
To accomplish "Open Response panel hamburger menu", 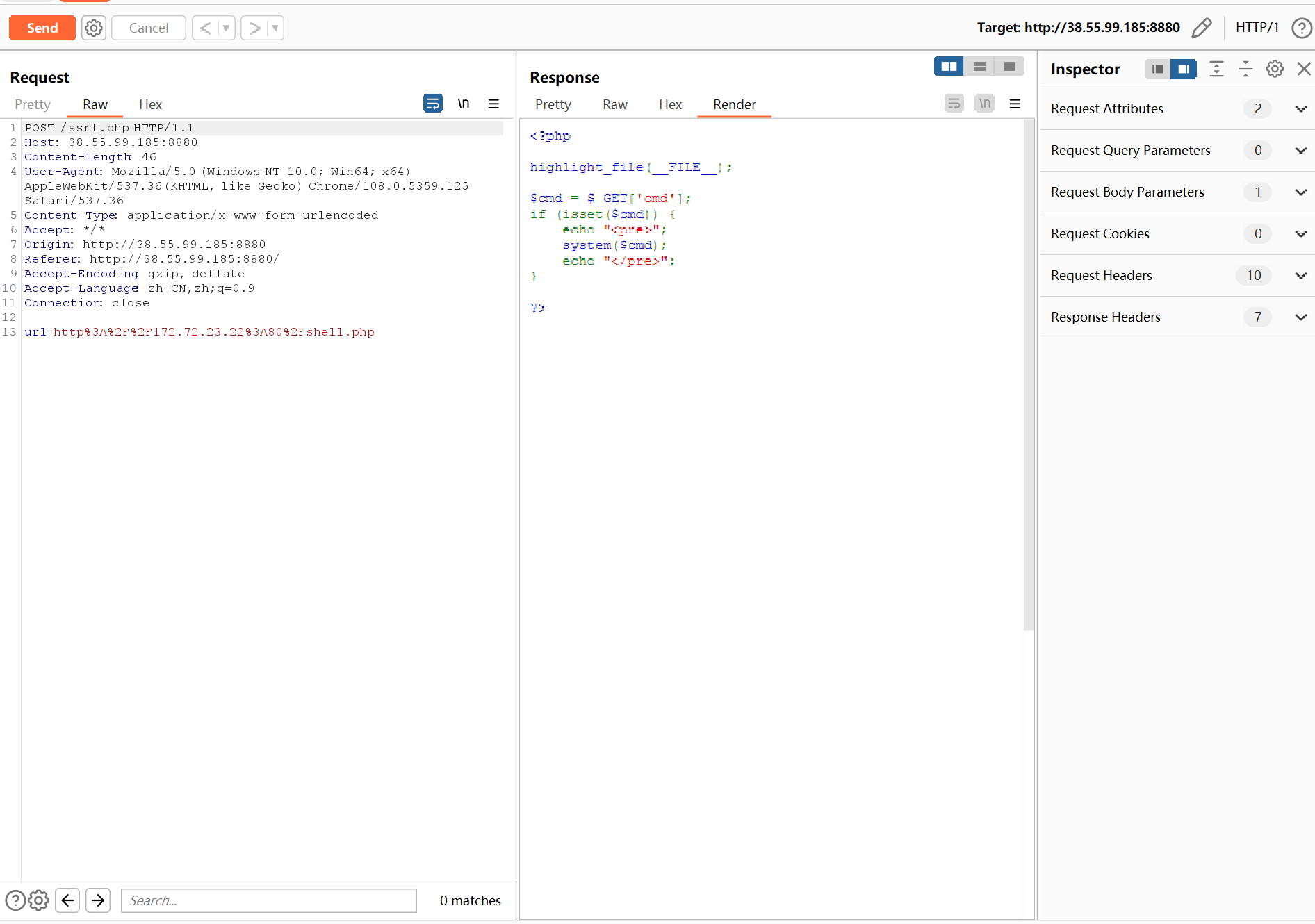I will [1015, 104].
